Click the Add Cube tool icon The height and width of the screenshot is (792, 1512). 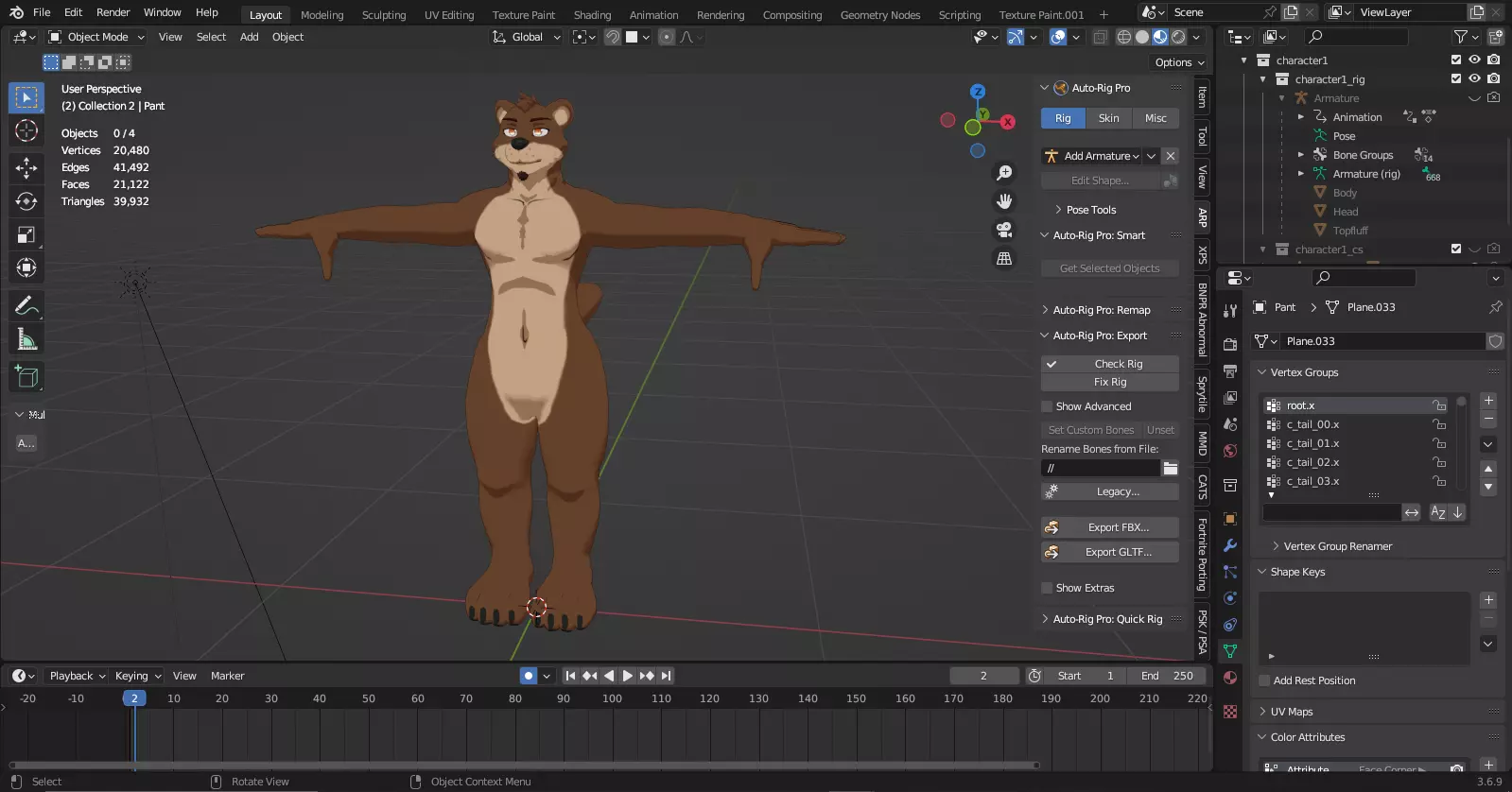pos(26,377)
